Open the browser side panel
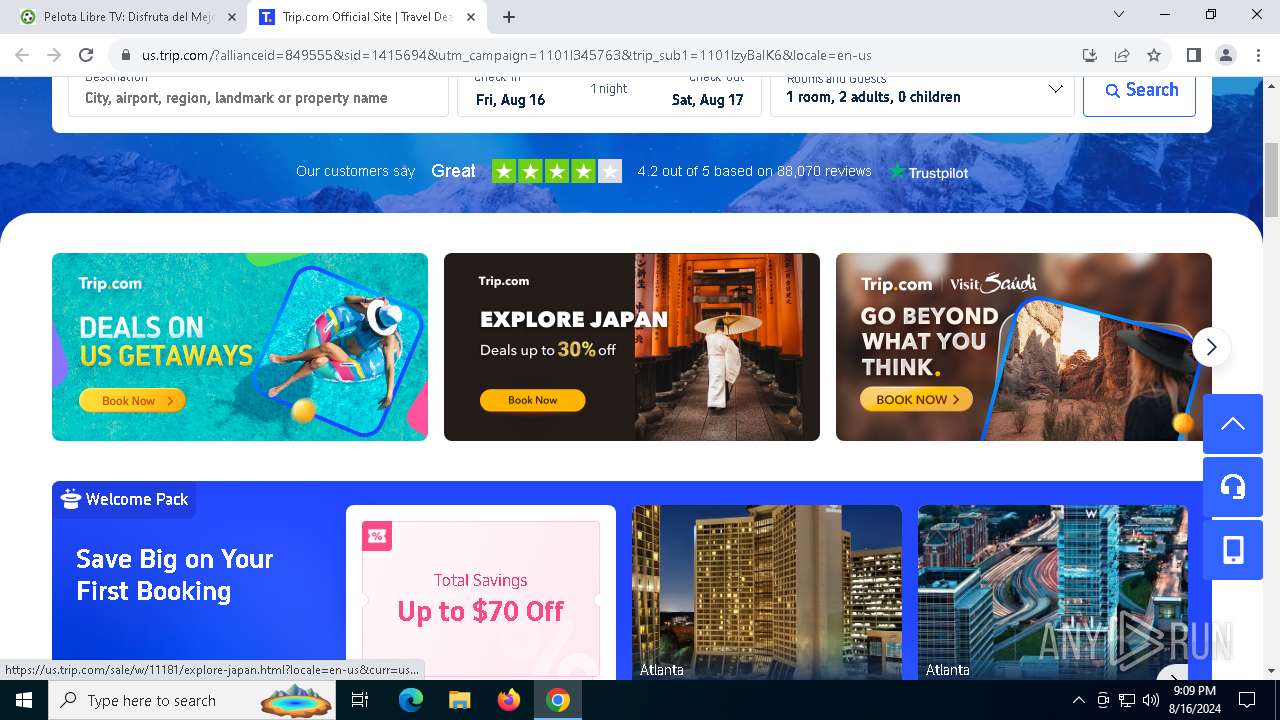 click(x=1193, y=55)
